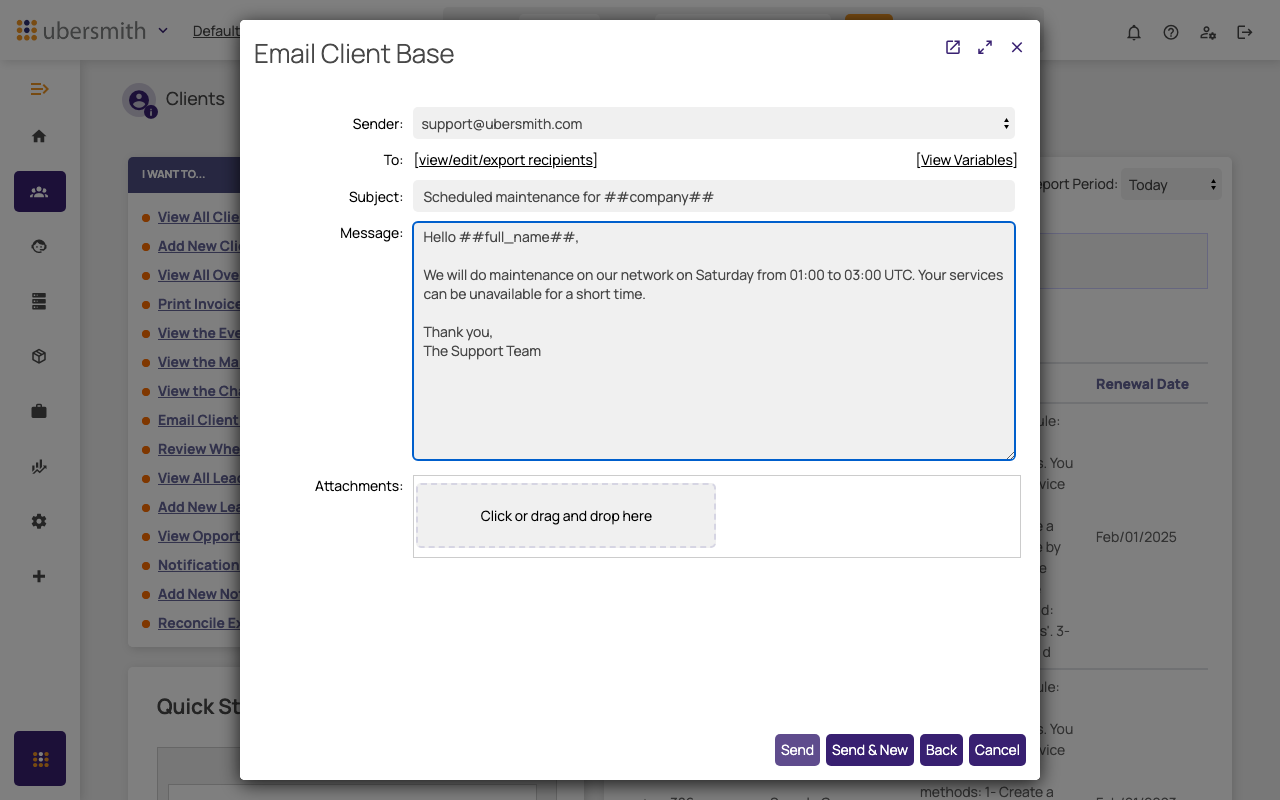Viewport: 1280px width, 800px height.
Task: Expand the Email Client Base dialog fullscreen
Action: click(985, 47)
